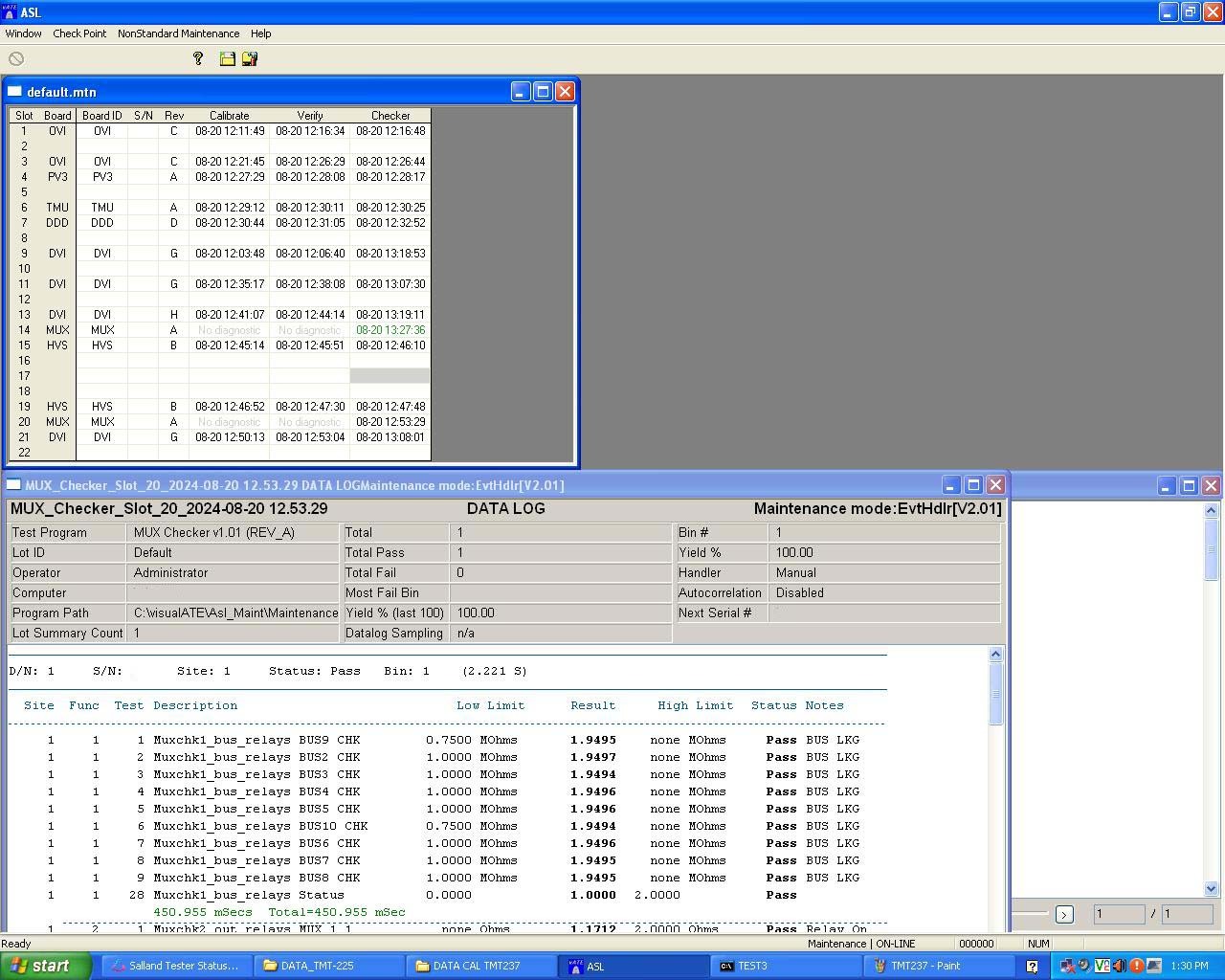Switch to TMT237 - Paint on taskbar

point(938,966)
